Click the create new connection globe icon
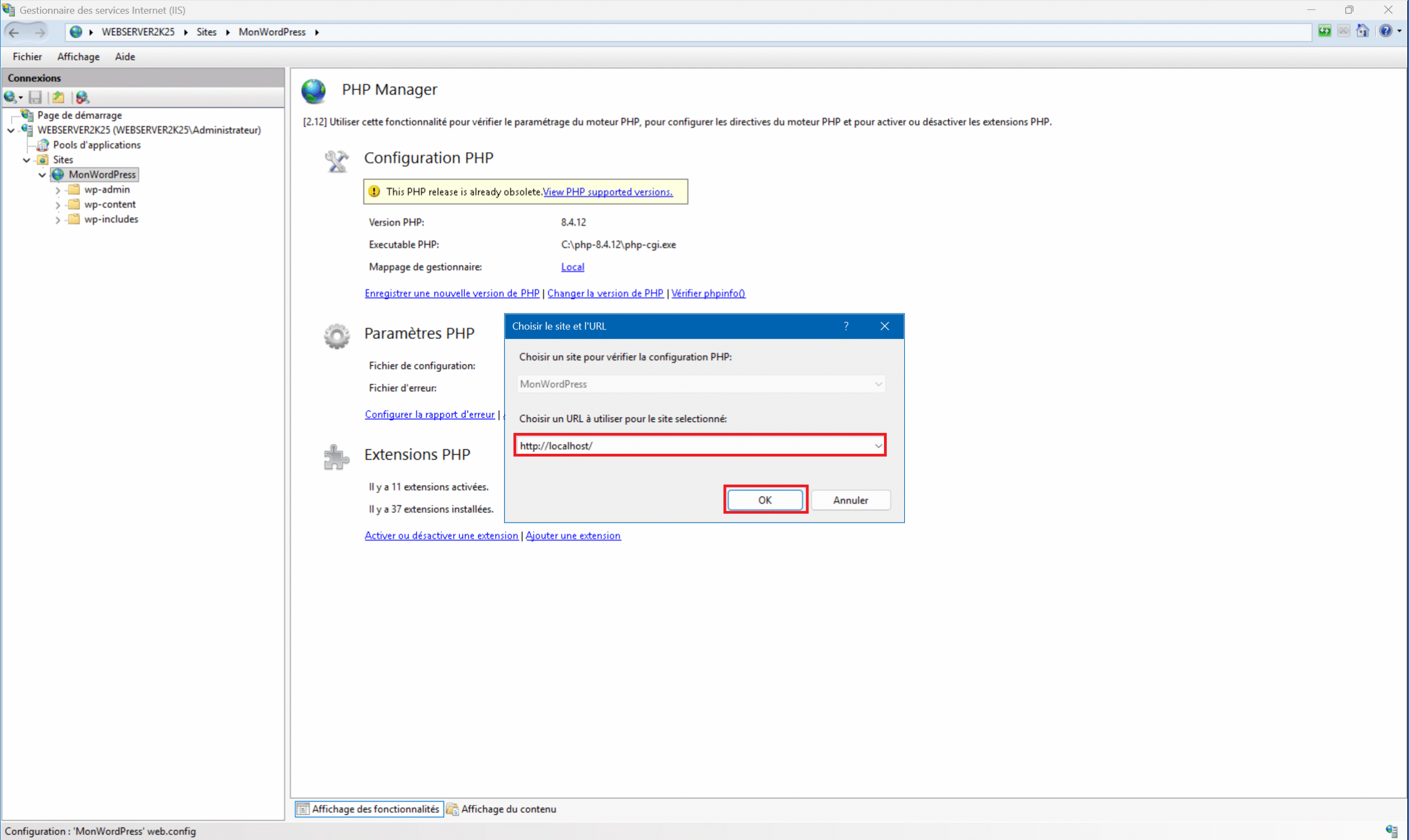1409x840 pixels. point(10,97)
